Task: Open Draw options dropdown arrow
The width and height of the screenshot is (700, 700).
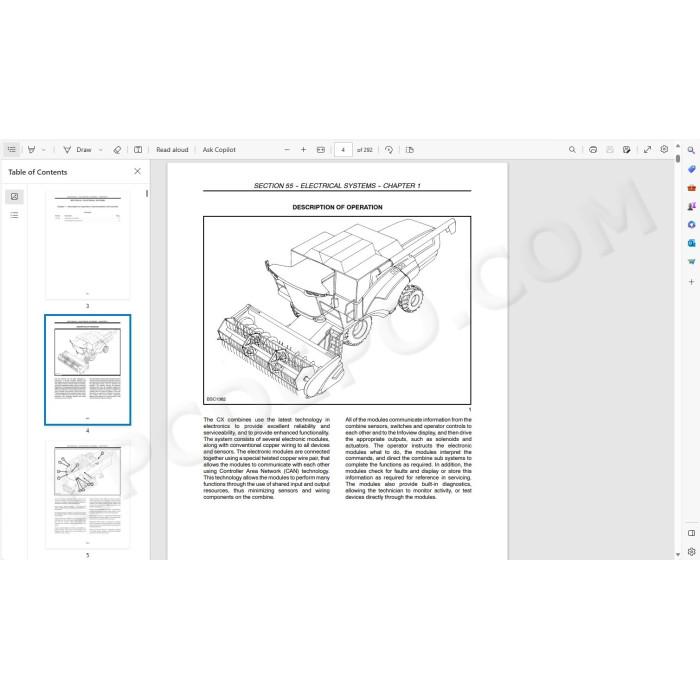Action: [x=100, y=150]
